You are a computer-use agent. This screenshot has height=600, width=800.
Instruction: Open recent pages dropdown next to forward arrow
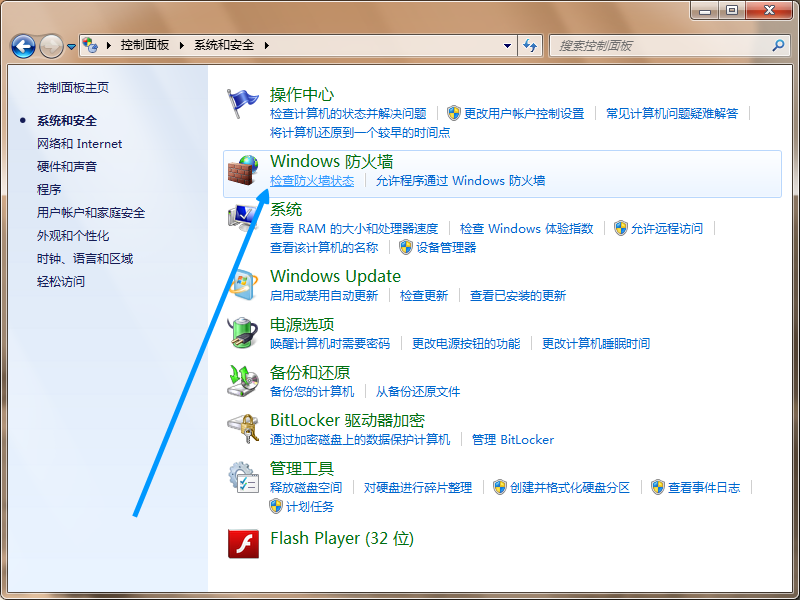point(71,46)
